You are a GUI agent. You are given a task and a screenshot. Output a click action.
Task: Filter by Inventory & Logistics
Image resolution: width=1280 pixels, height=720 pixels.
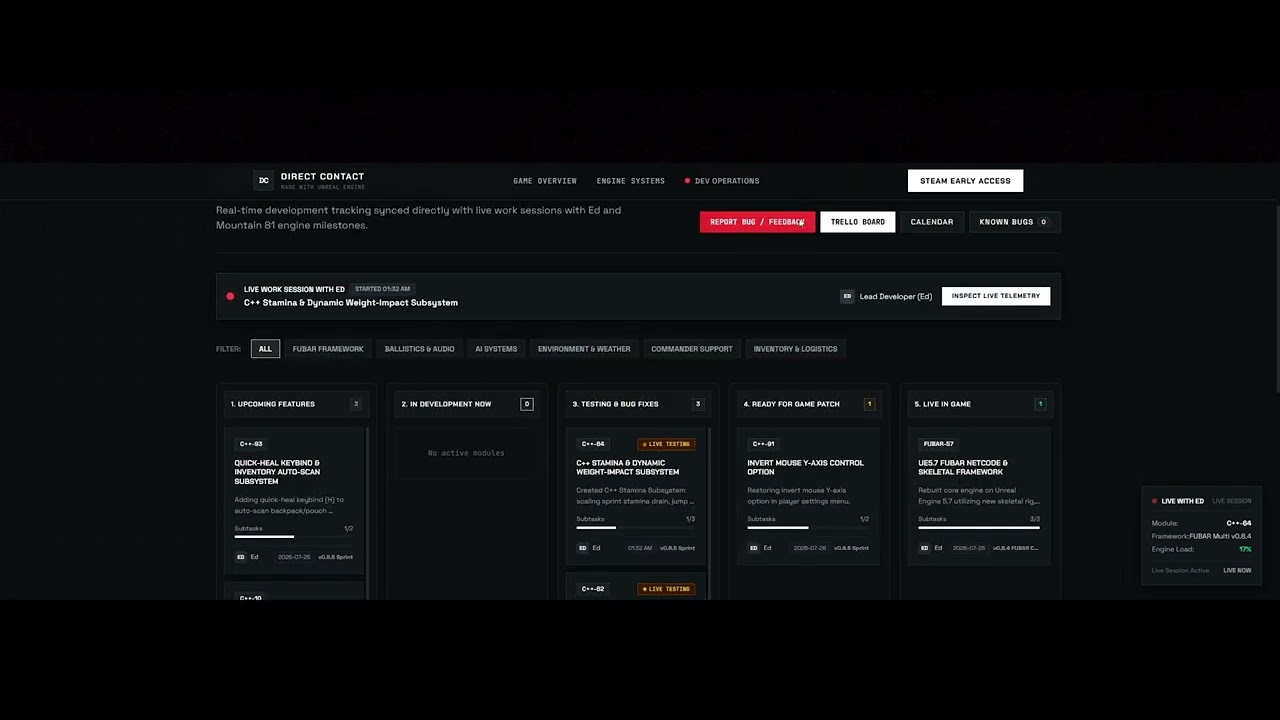pyautogui.click(x=795, y=349)
